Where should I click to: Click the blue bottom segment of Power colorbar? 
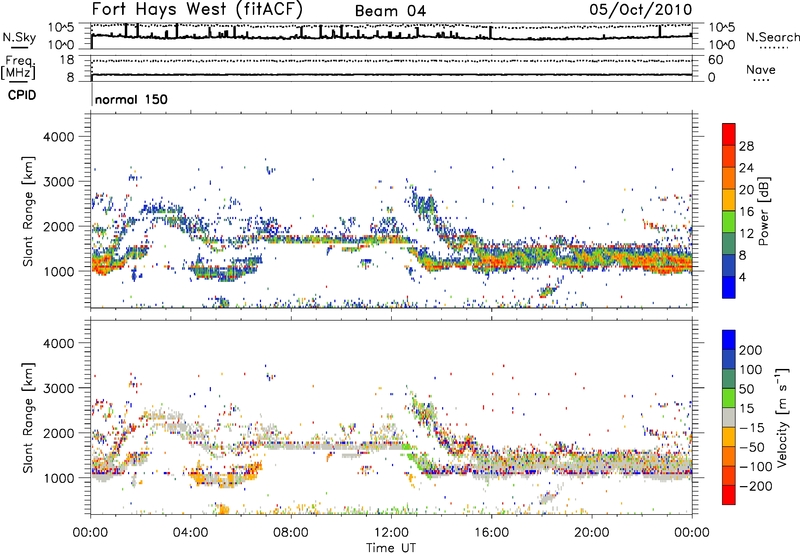(729, 287)
